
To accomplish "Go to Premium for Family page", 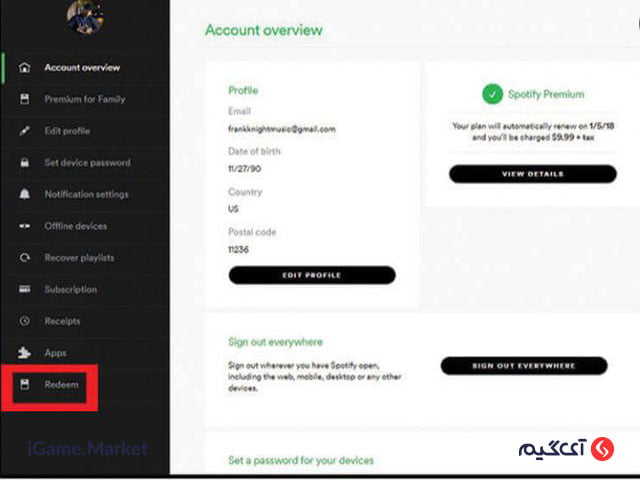I will 85,99.
